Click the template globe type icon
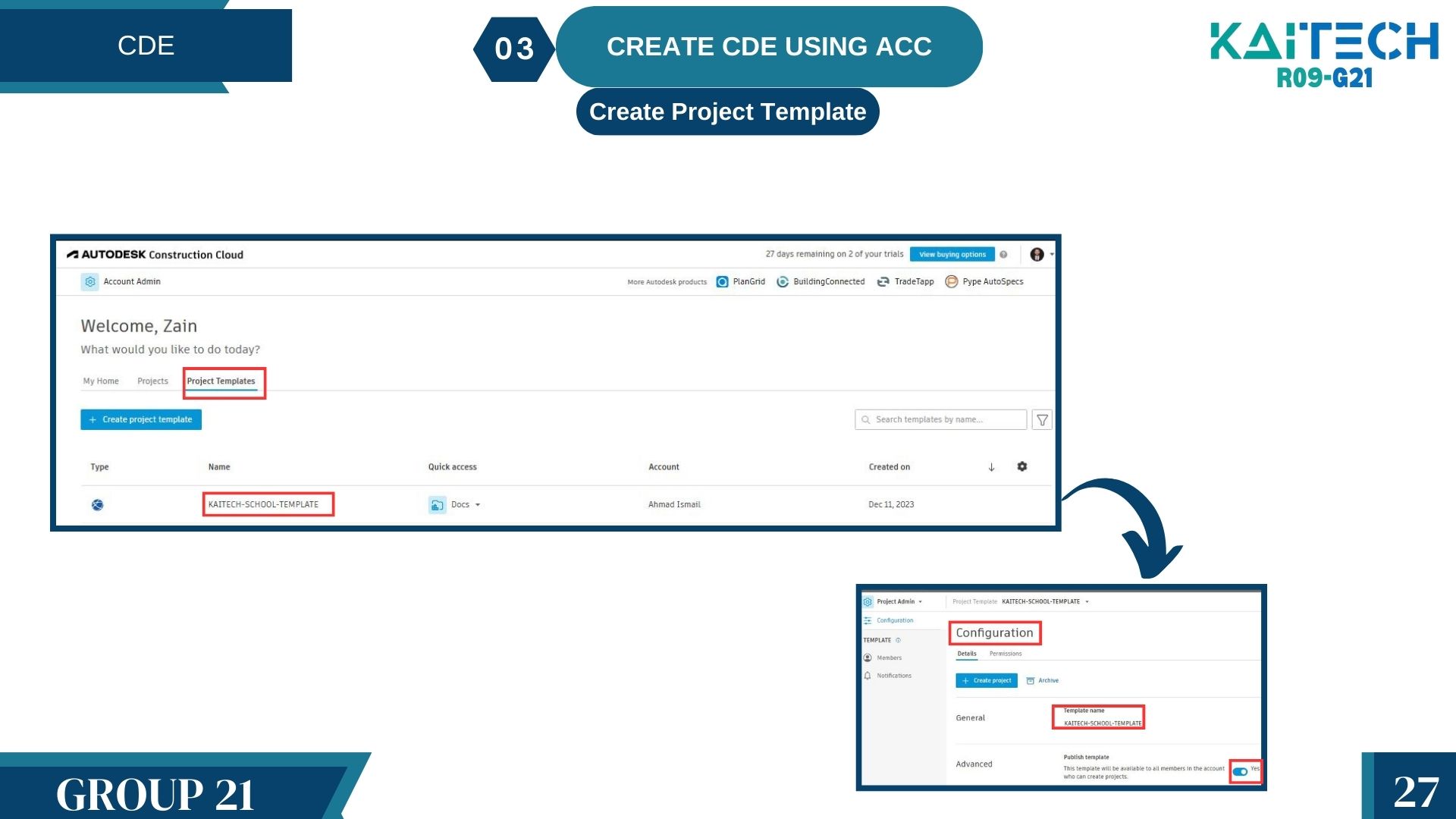 [98, 505]
